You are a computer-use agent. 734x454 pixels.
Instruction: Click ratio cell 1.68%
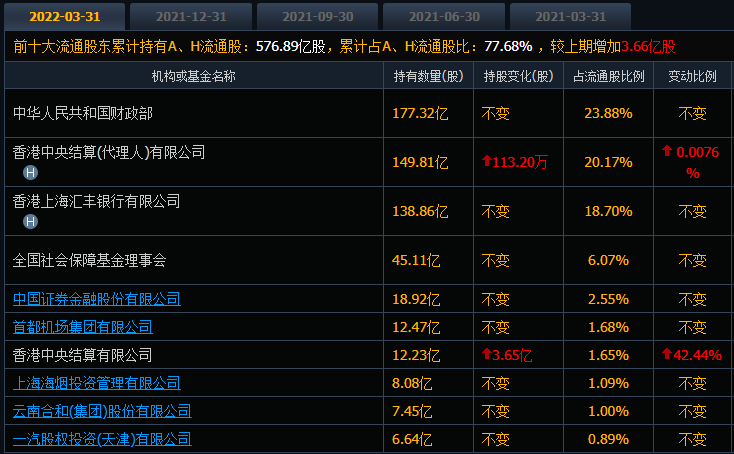pos(608,327)
